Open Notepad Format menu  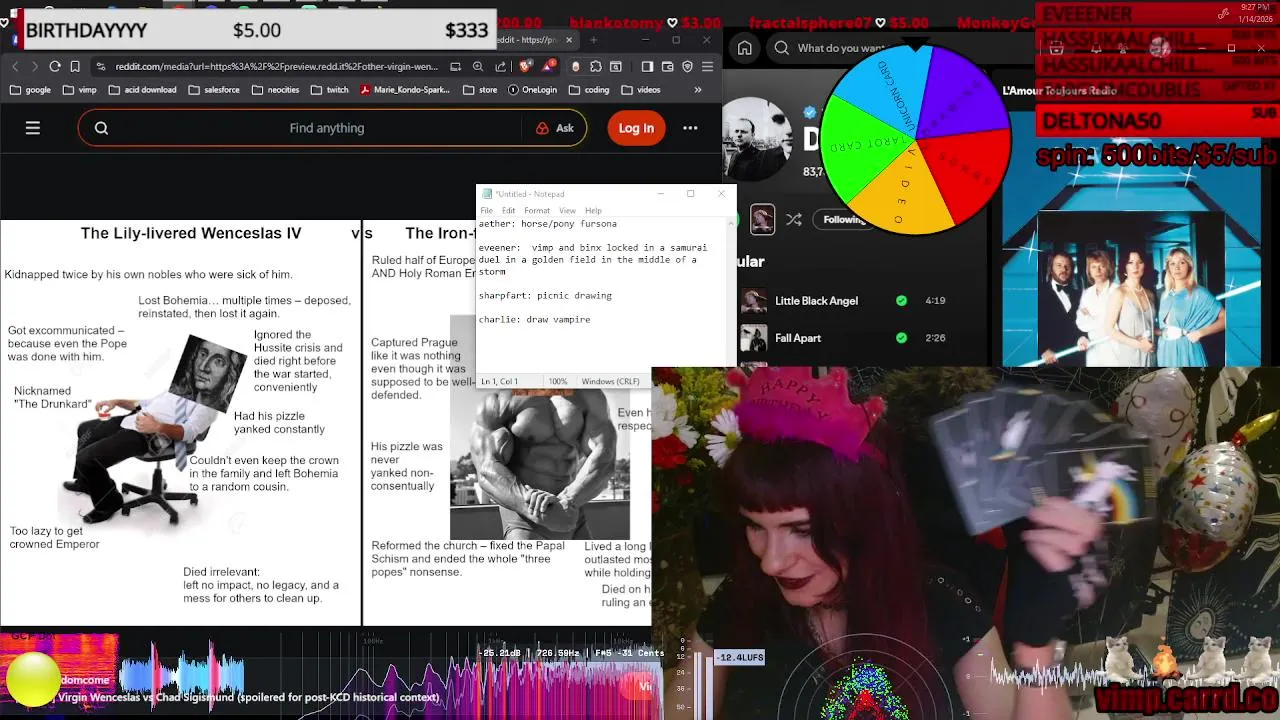[x=537, y=211]
